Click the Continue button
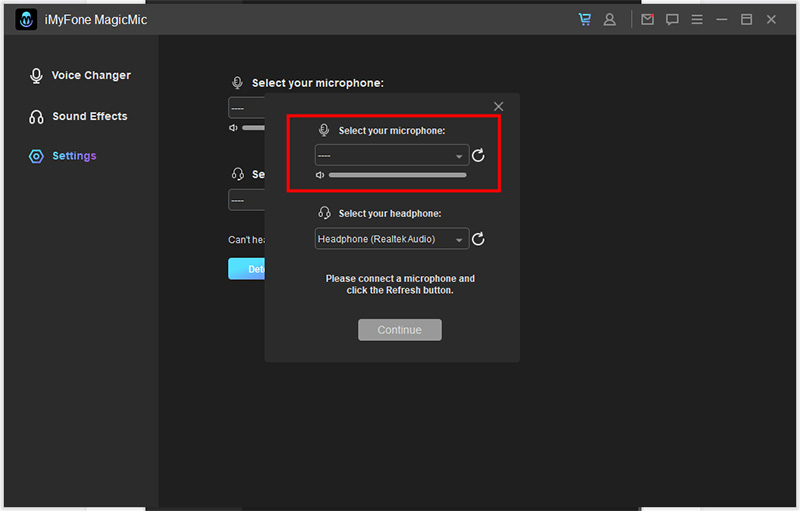Image resolution: width=800 pixels, height=511 pixels. pyautogui.click(x=399, y=330)
